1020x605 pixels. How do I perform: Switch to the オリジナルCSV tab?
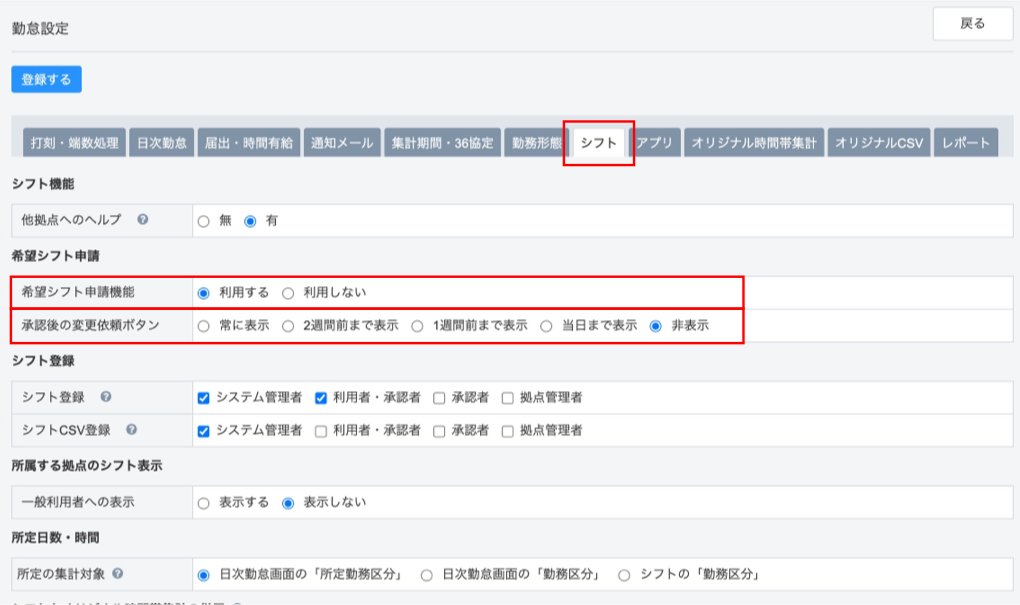[879, 143]
